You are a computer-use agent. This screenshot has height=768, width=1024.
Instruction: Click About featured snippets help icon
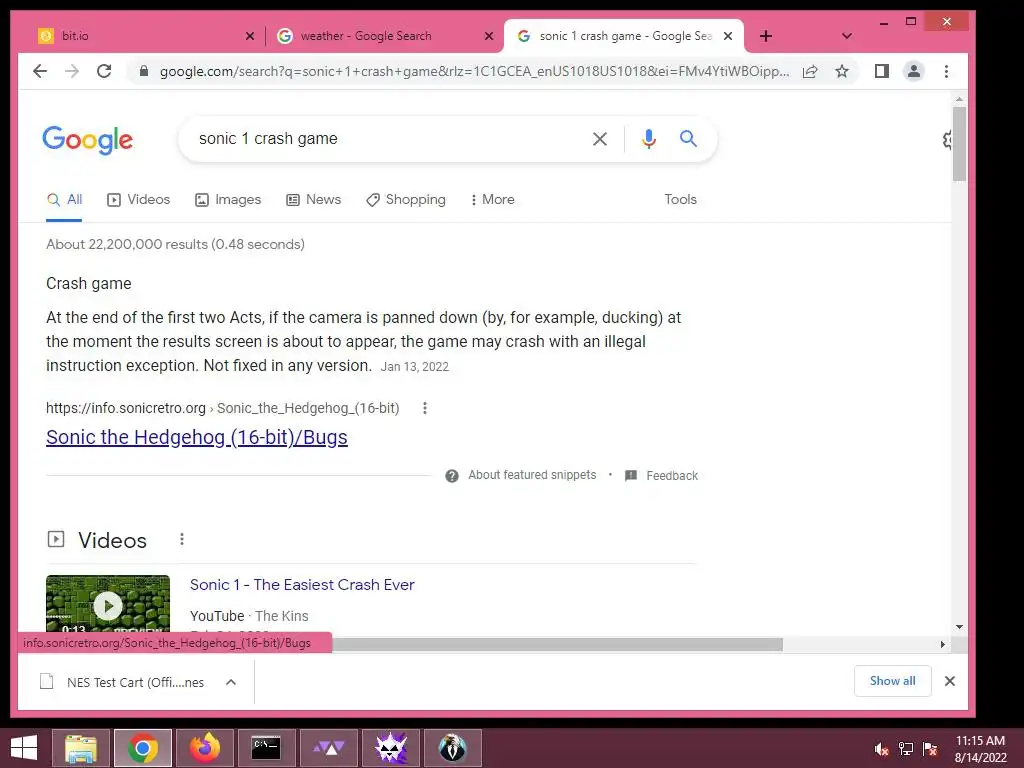pos(452,475)
